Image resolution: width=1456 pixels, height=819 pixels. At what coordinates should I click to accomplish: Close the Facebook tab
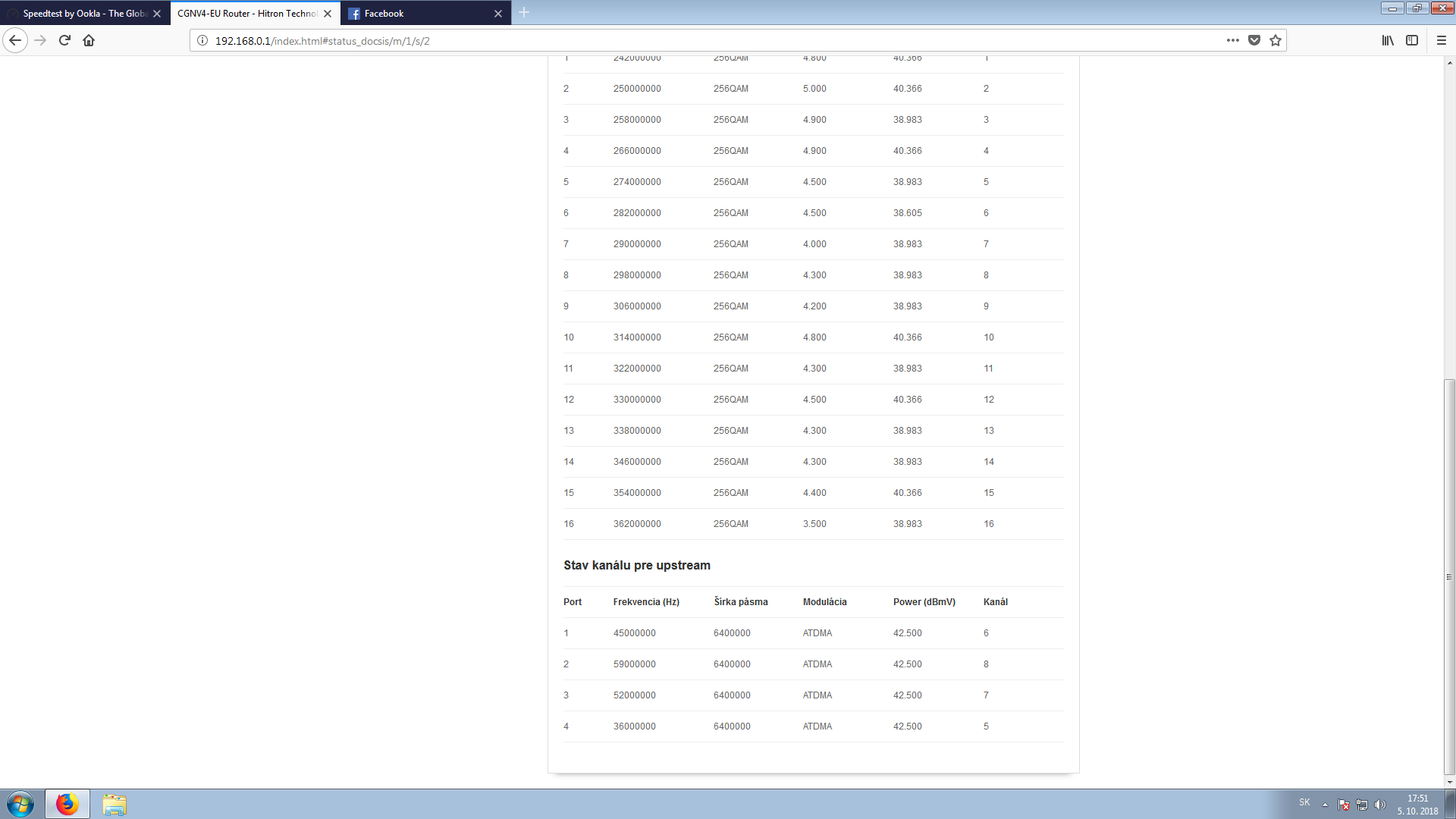click(x=498, y=14)
